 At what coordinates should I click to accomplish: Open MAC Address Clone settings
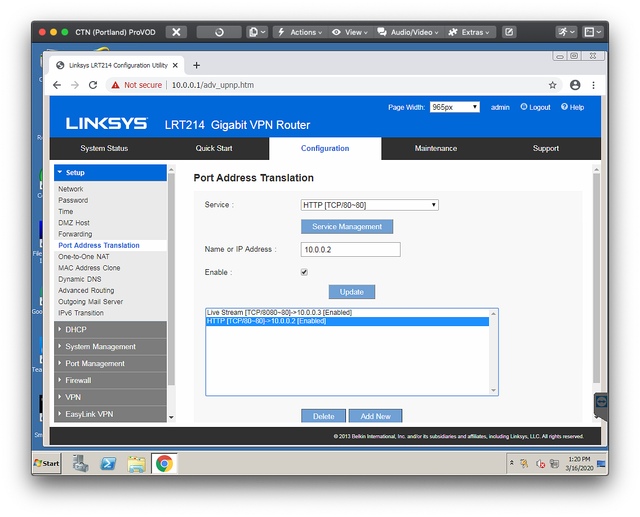[89, 268]
